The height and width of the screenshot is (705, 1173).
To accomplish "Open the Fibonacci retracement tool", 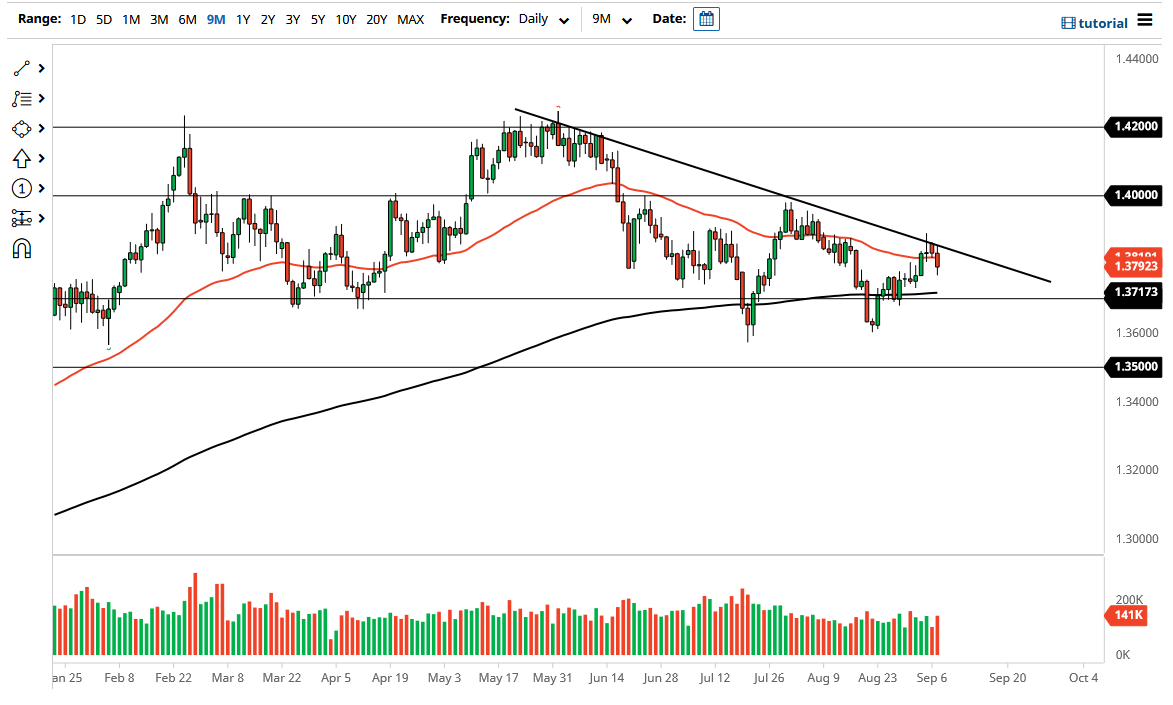I will click(x=19, y=98).
